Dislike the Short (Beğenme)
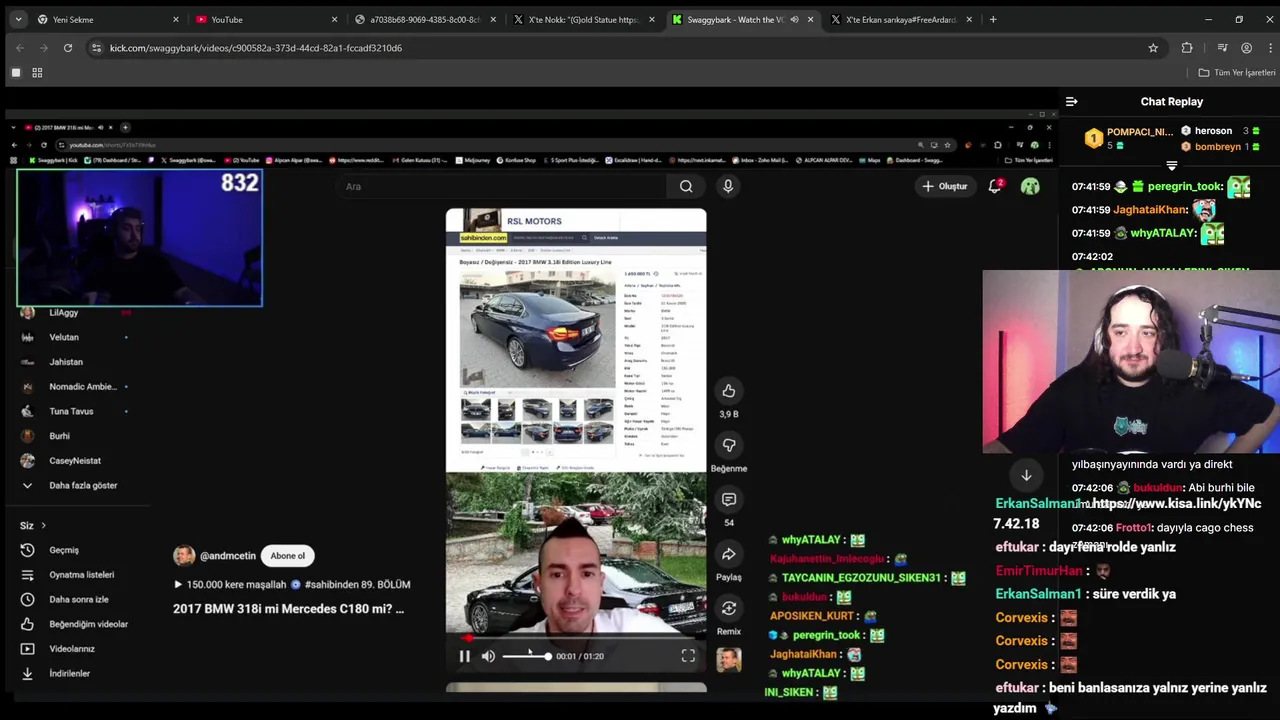The height and width of the screenshot is (720, 1280). (729, 445)
